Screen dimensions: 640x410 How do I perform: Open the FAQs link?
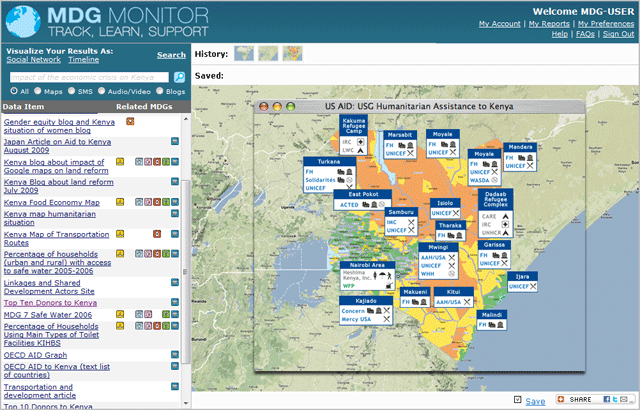(x=585, y=34)
